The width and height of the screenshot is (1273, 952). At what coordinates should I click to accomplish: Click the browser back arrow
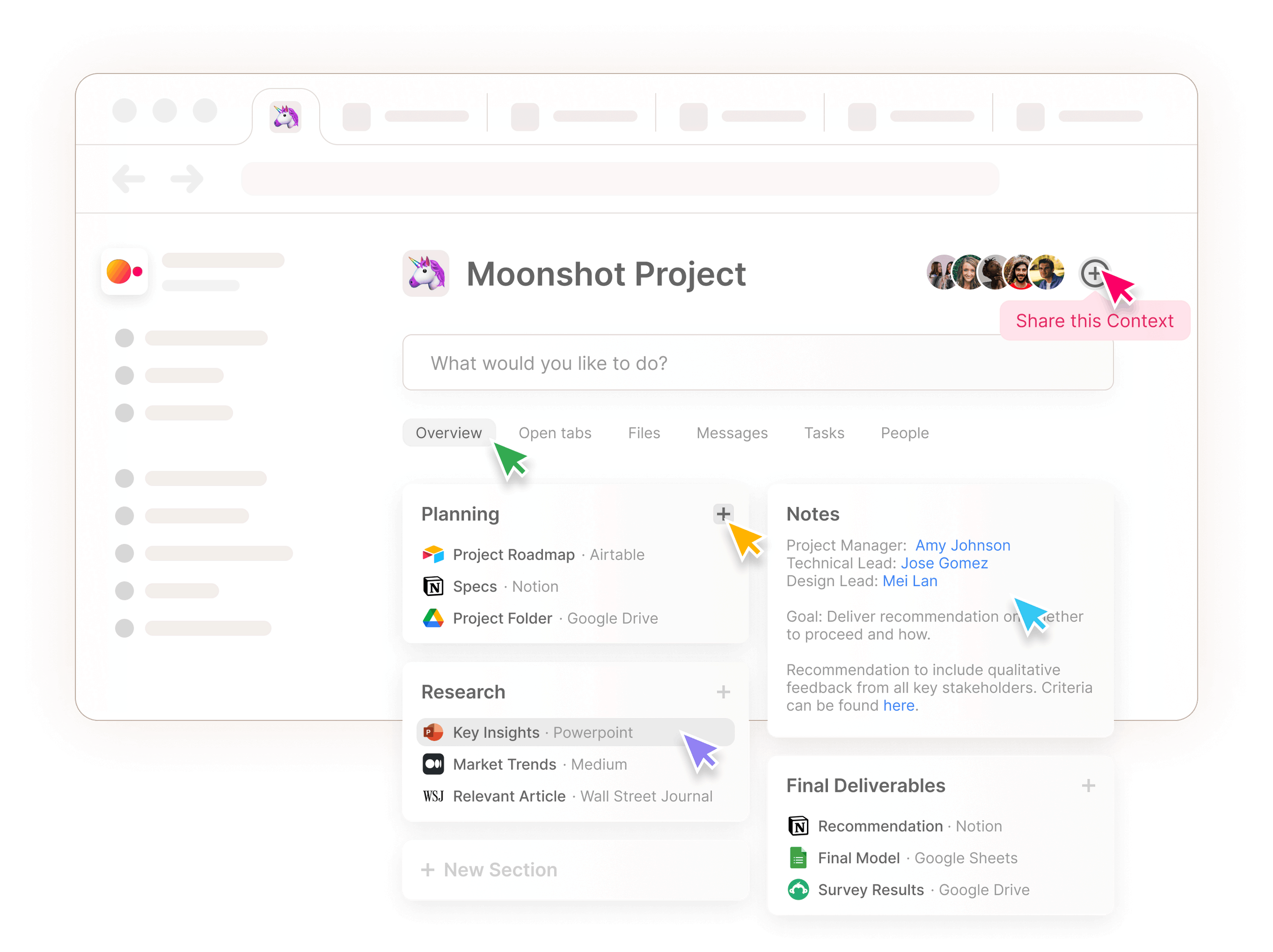click(x=129, y=178)
